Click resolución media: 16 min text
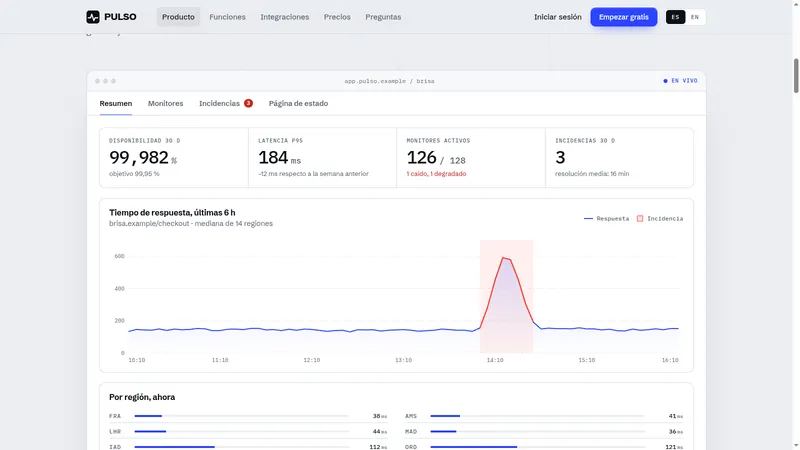Screen dimensions: 800x450 (x=592, y=174)
